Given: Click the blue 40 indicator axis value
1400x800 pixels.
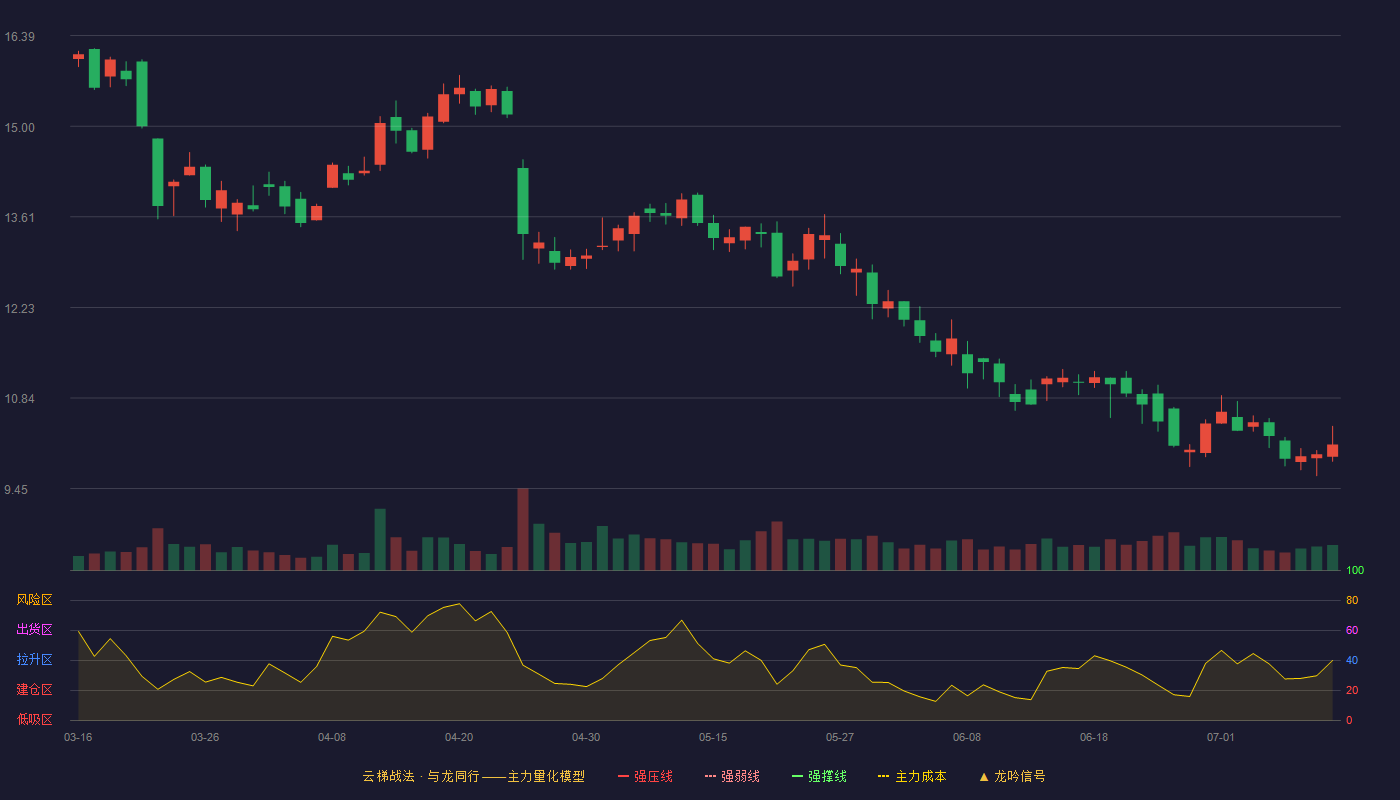Looking at the screenshot, I should click(1352, 660).
